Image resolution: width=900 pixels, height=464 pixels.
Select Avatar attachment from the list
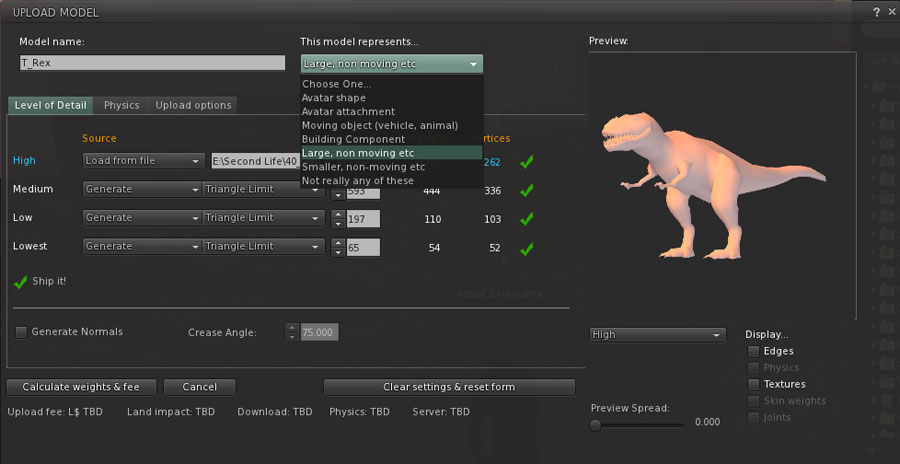click(x=348, y=112)
